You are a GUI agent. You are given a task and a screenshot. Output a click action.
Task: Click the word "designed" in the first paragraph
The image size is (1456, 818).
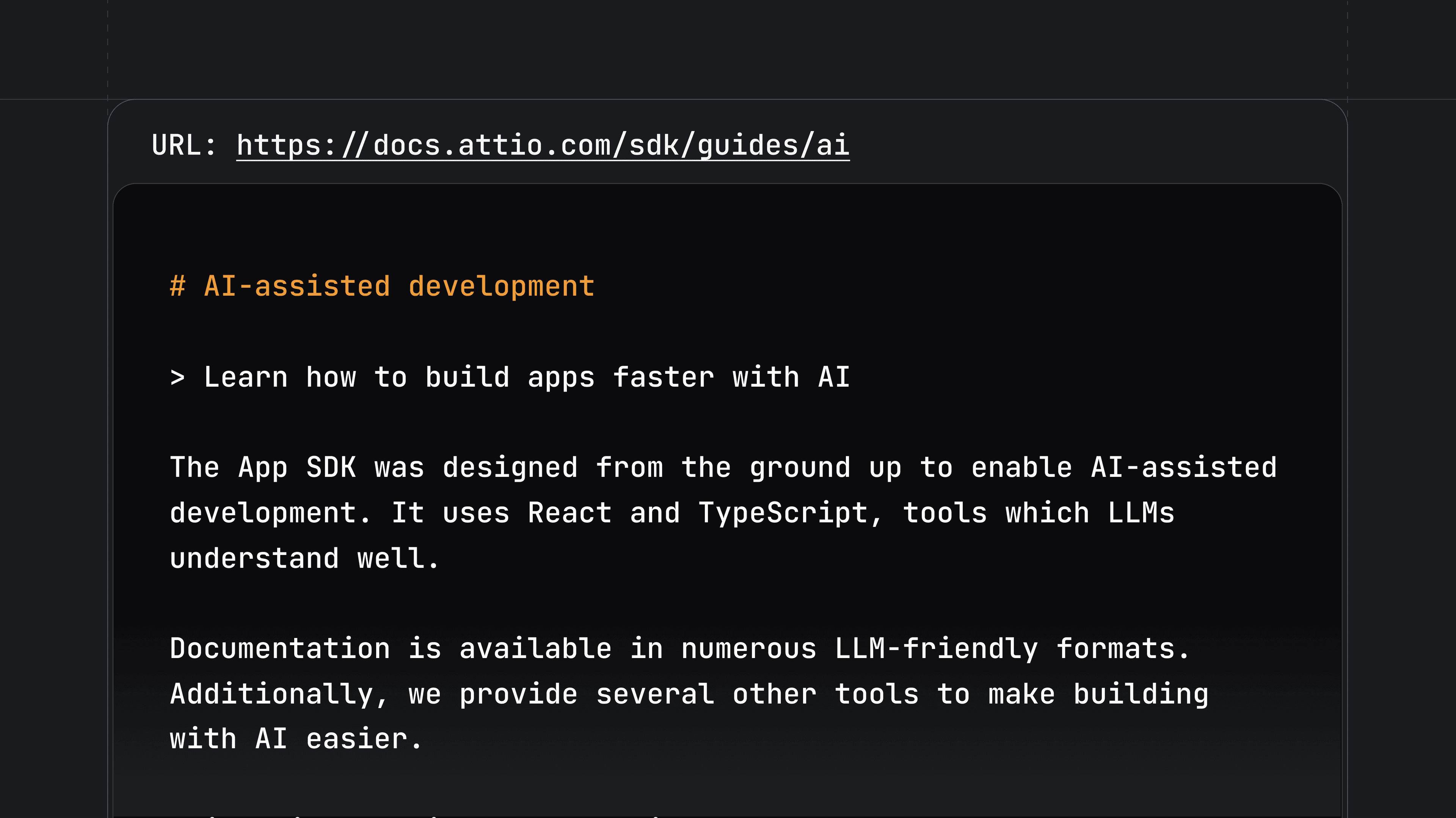[x=510, y=468]
